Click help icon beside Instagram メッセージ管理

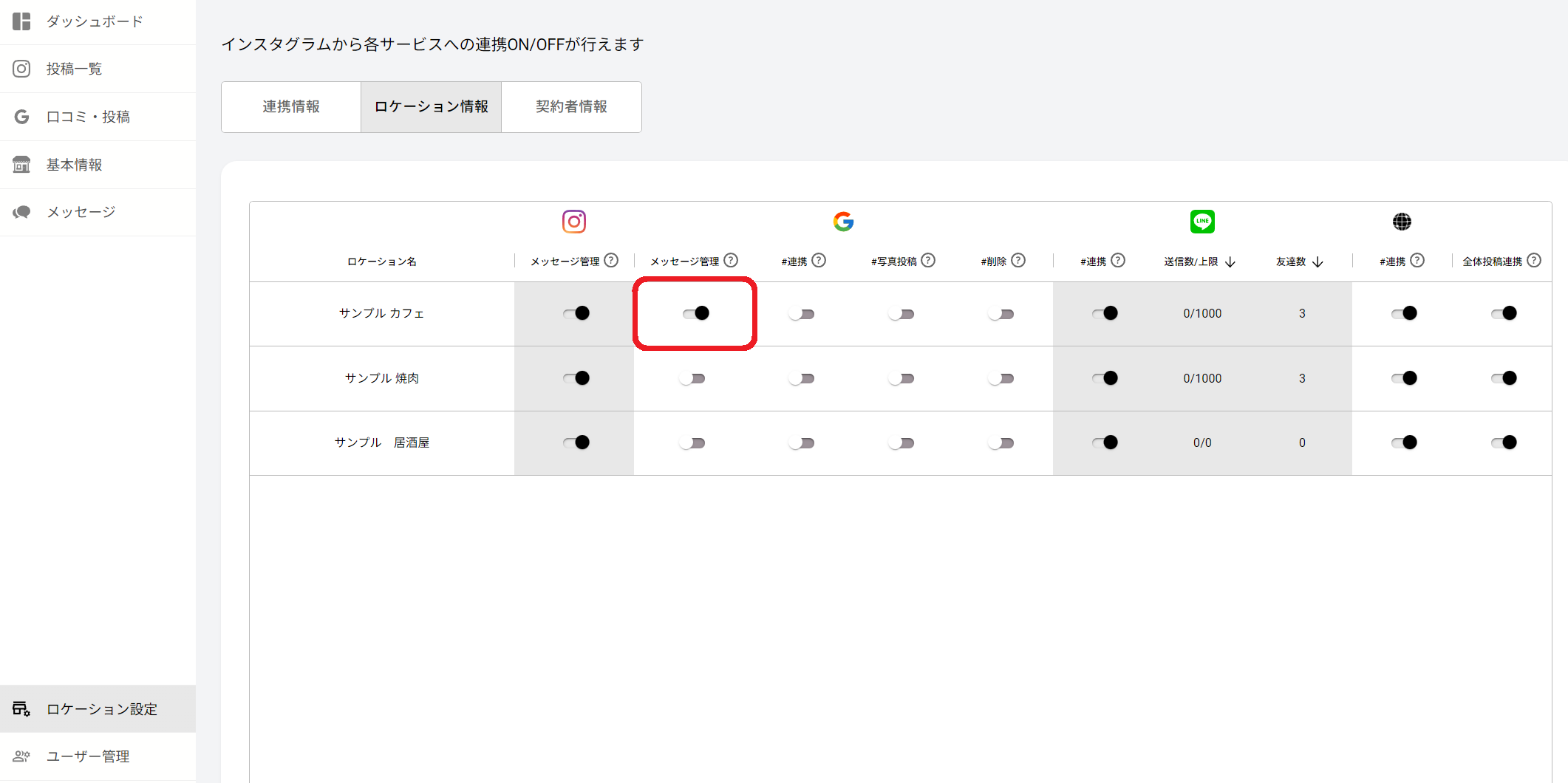pyautogui.click(x=611, y=261)
